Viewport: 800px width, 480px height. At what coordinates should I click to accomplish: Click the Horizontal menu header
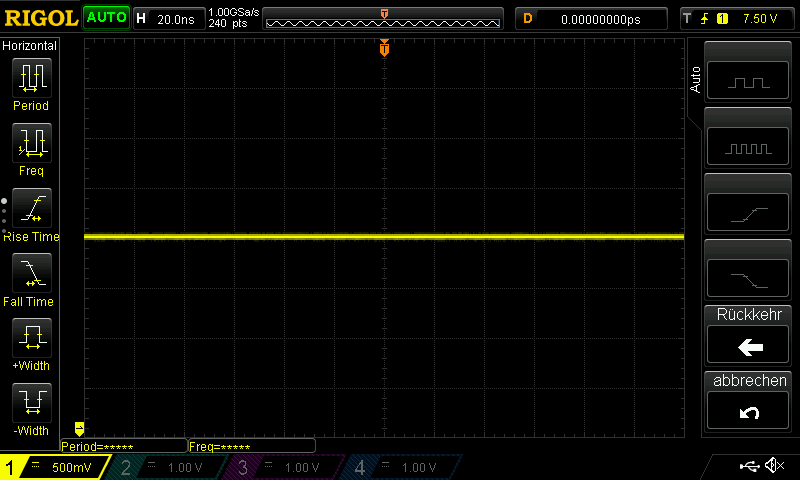click(30, 45)
